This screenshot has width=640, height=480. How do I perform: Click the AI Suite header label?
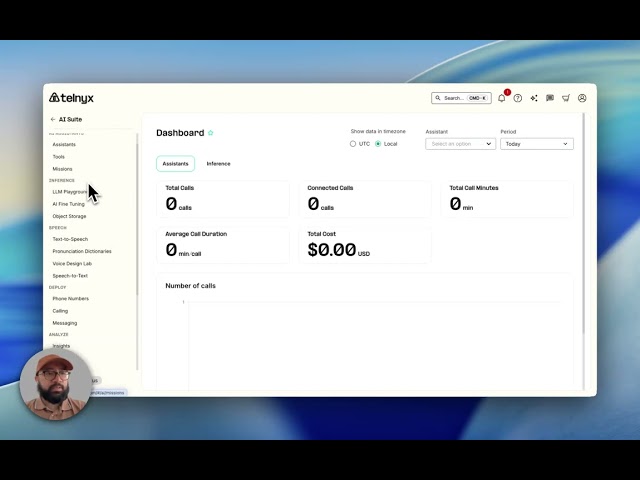[71, 119]
